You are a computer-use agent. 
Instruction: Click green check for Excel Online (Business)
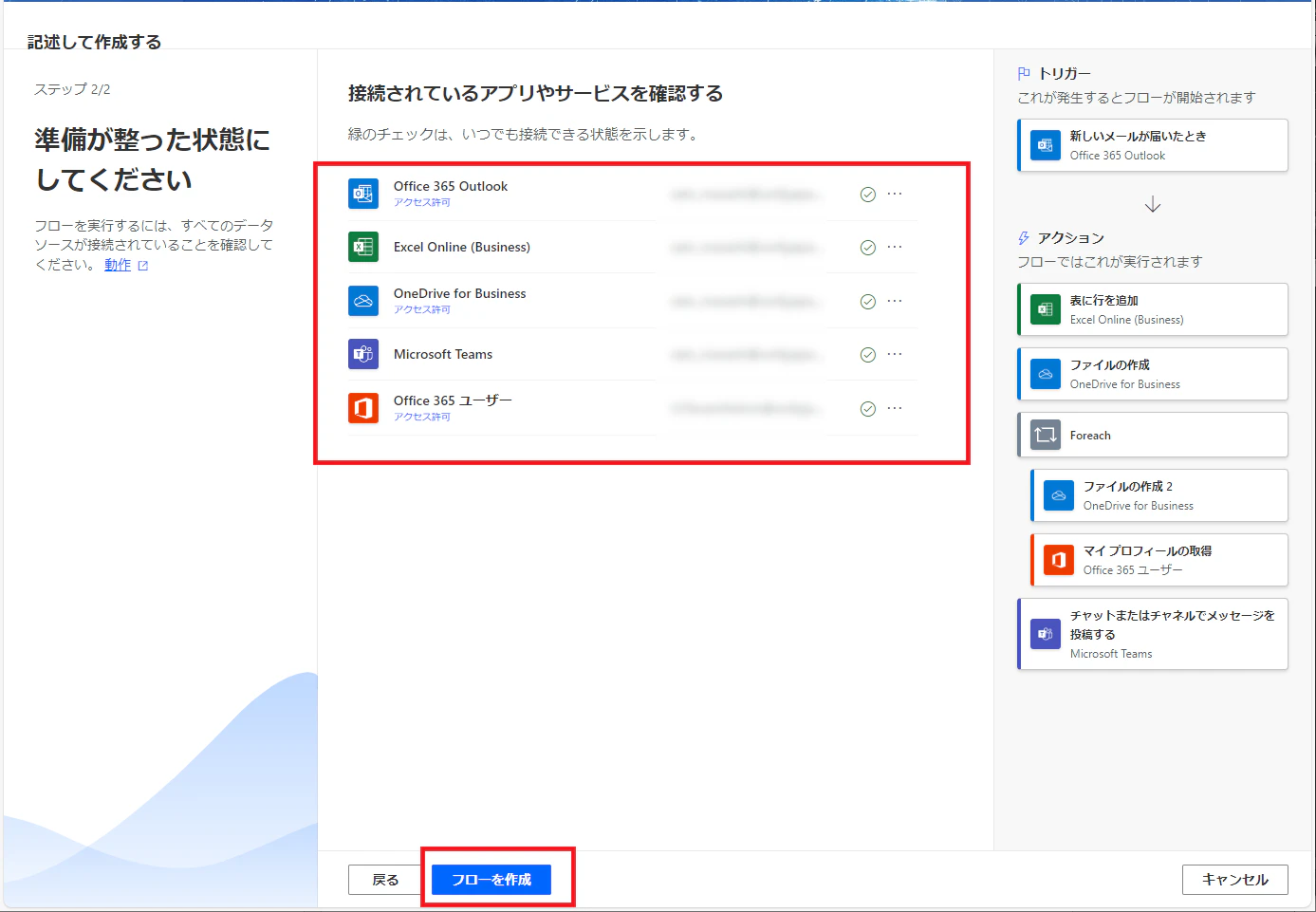(x=867, y=248)
